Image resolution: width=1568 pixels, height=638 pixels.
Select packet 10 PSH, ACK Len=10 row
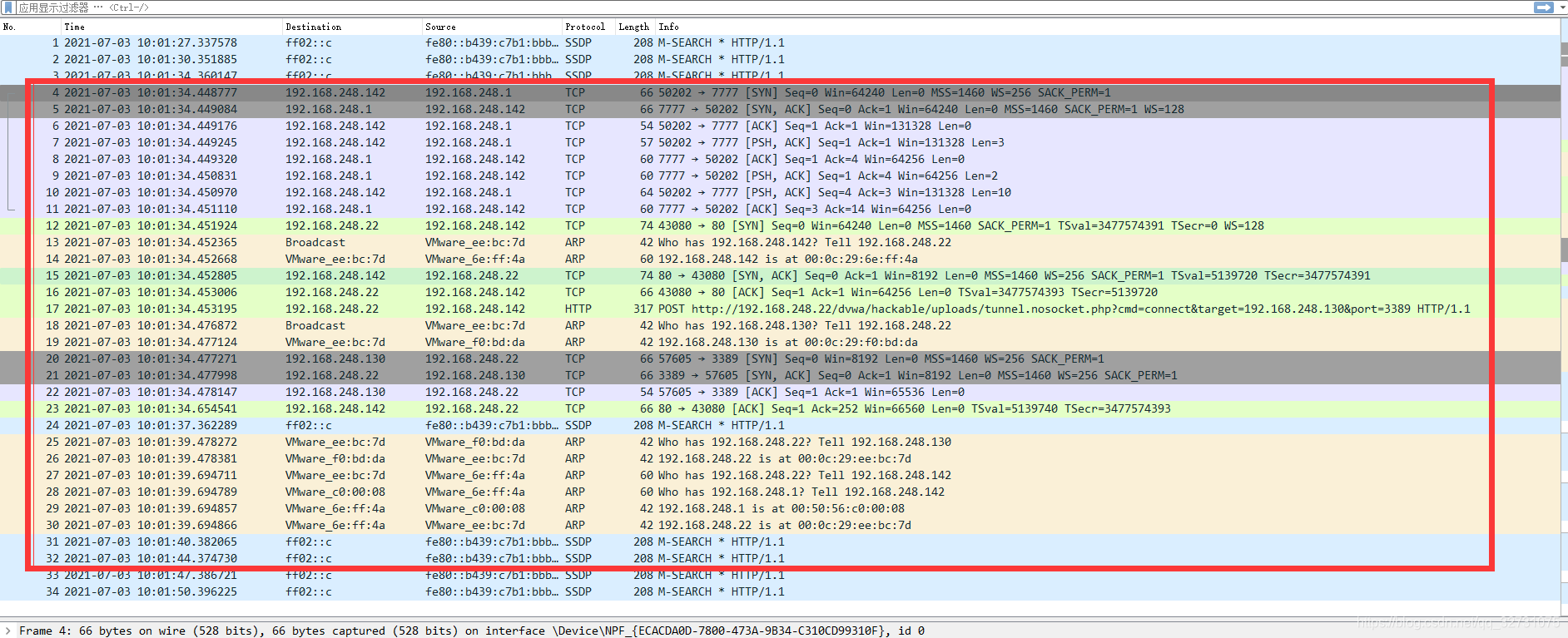780,192
